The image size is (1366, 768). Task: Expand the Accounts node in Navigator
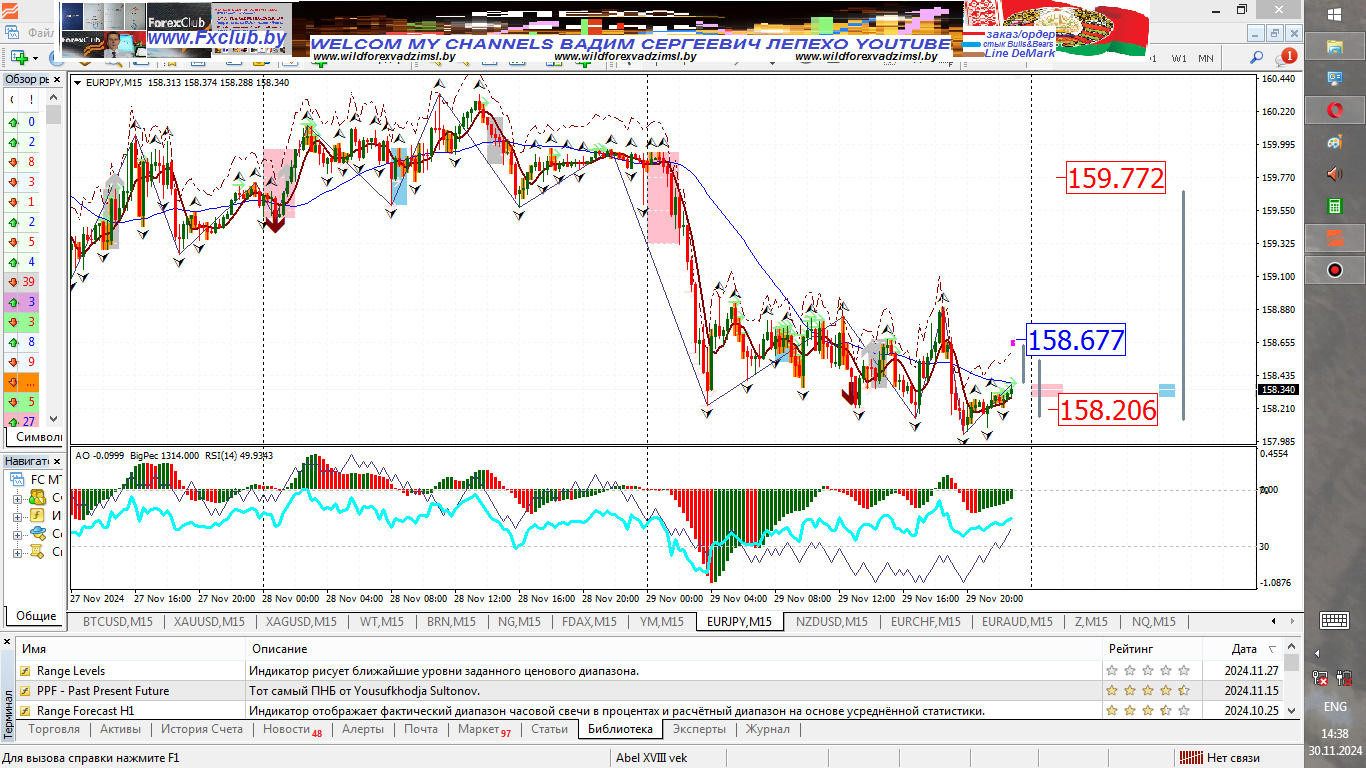coord(17,497)
